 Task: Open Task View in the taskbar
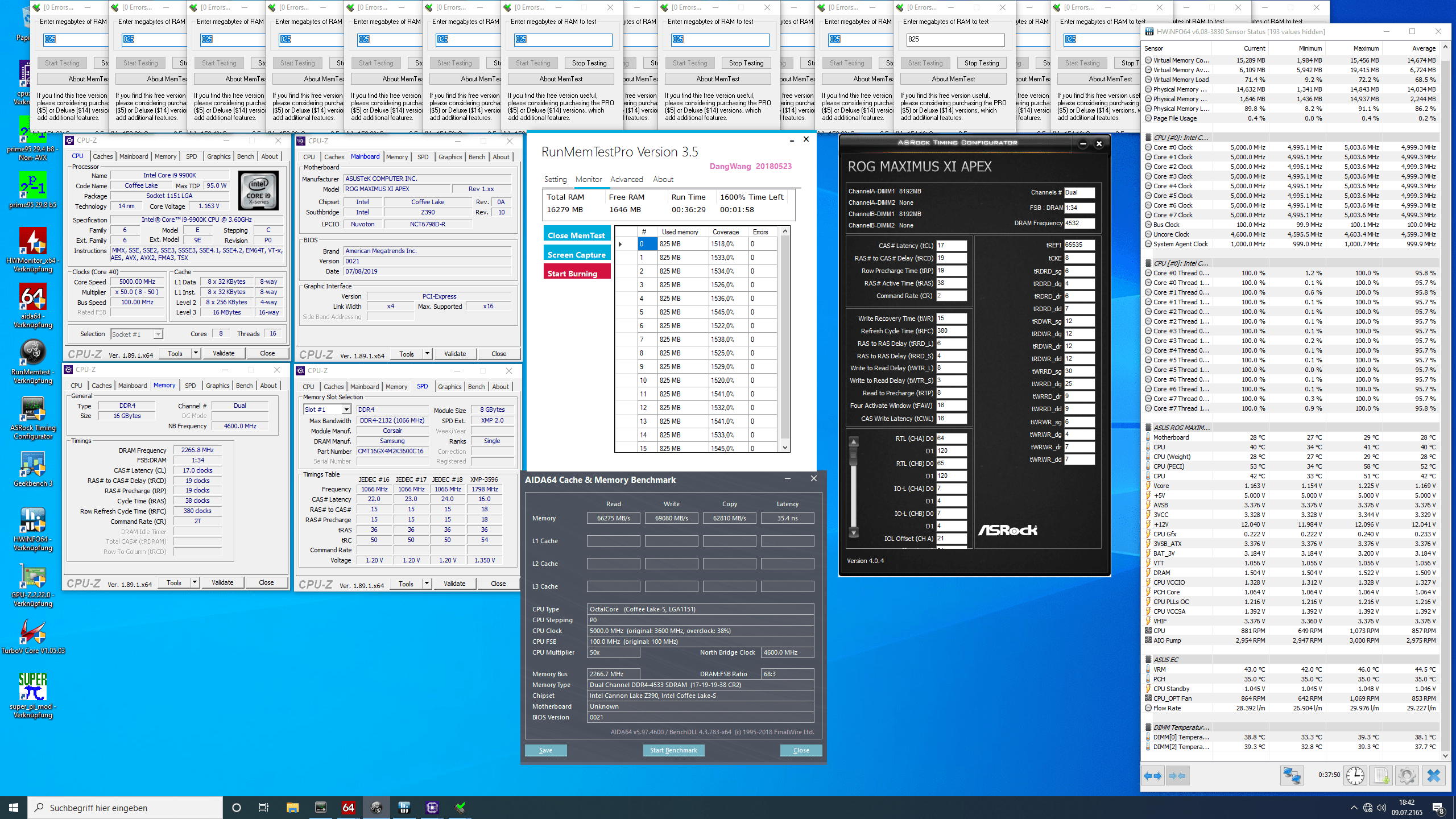tap(264, 807)
